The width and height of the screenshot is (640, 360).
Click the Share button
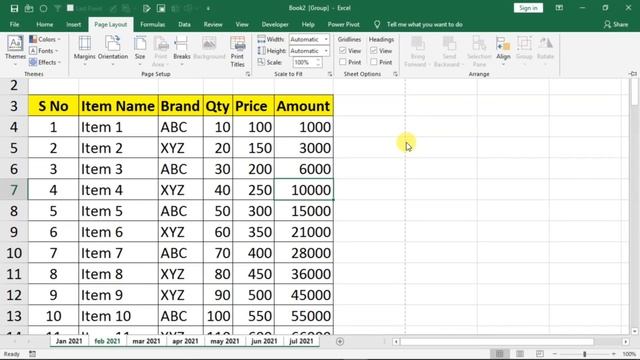click(x=616, y=24)
